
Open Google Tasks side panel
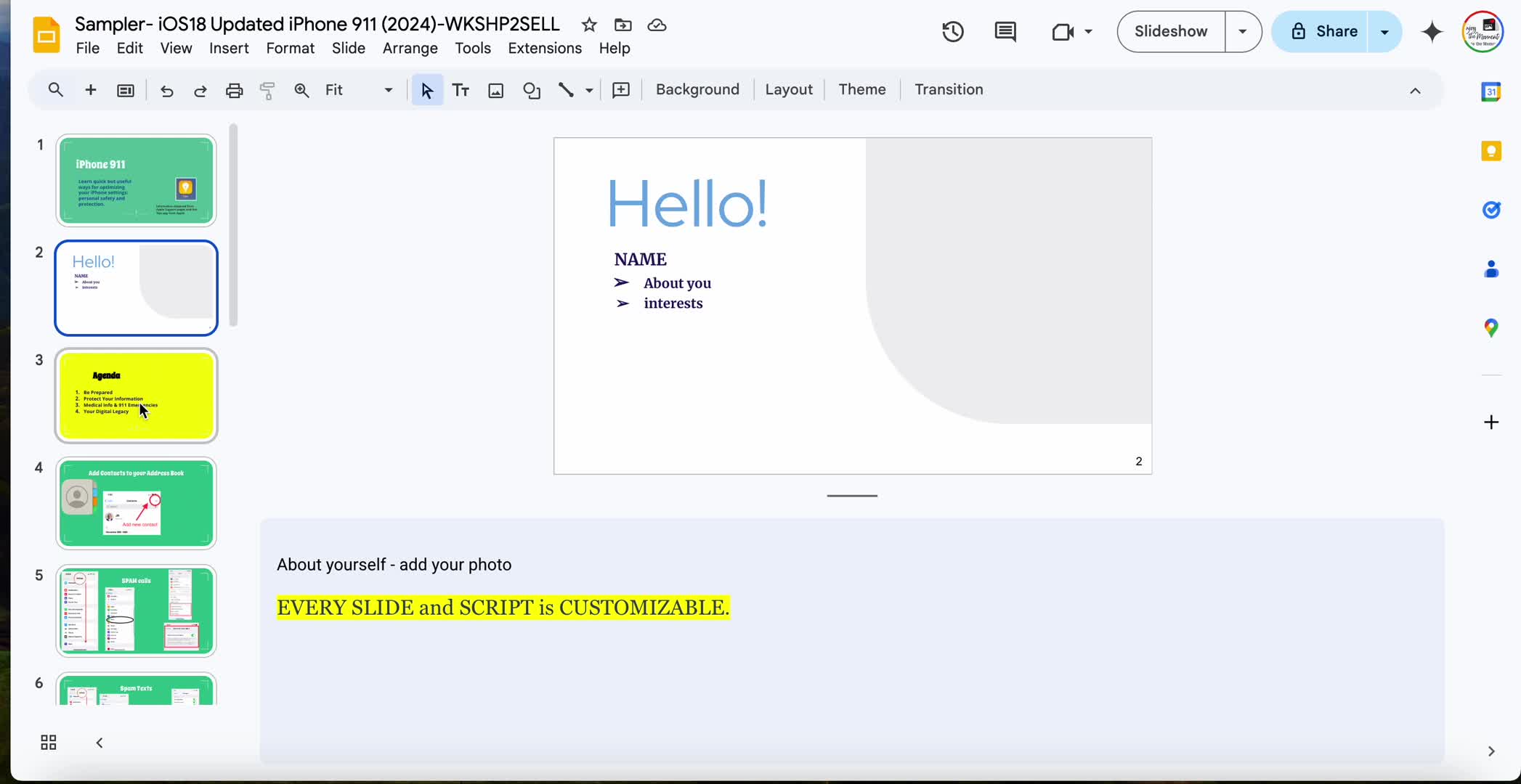click(x=1490, y=210)
